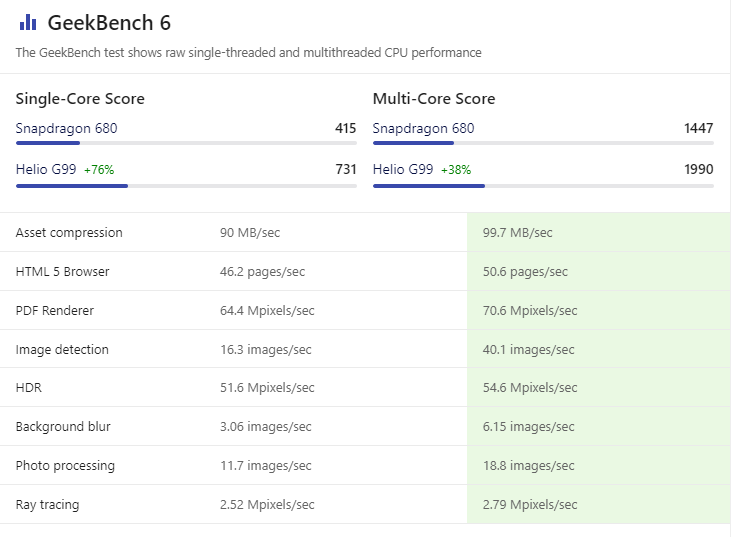Select the PDF Renderer row label
The image size is (731, 537).
coord(55,311)
